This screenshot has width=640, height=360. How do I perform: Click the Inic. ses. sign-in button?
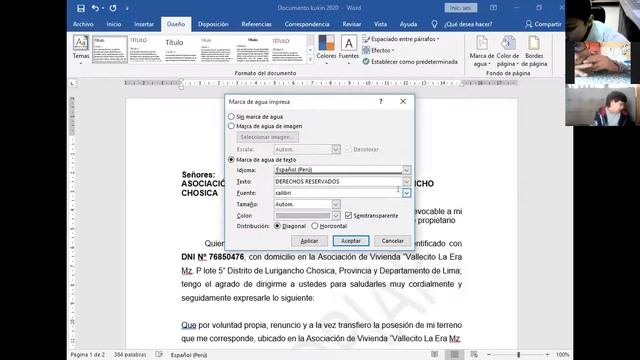click(x=460, y=8)
